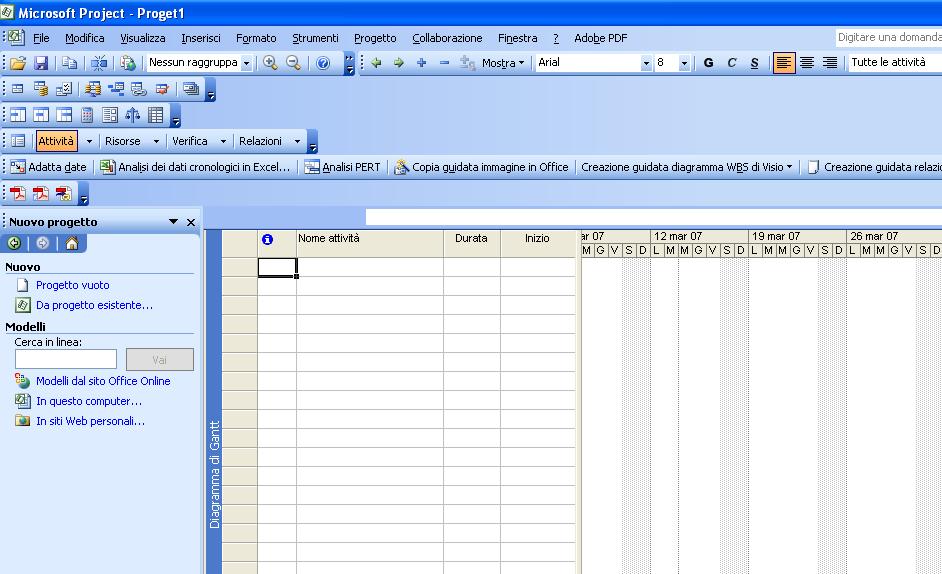The width and height of the screenshot is (942, 574).
Task: Open the Arial font name dropdown
Action: point(646,63)
